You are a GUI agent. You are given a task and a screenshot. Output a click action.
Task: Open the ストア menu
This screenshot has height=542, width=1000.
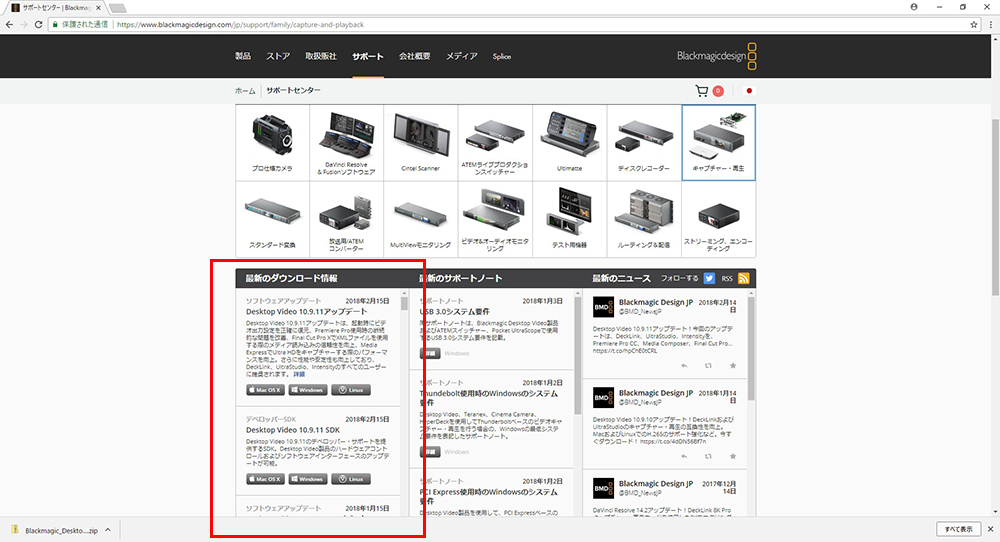(278, 56)
